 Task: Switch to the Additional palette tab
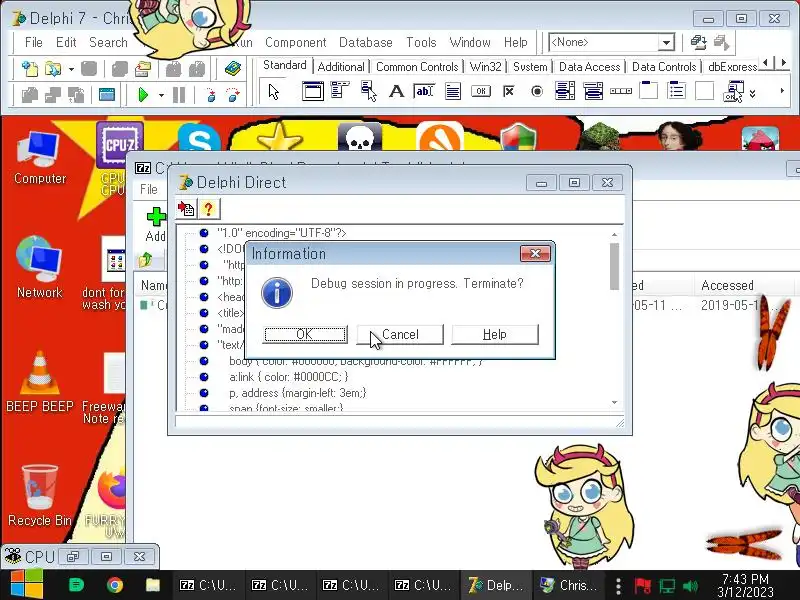pos(341,67)
